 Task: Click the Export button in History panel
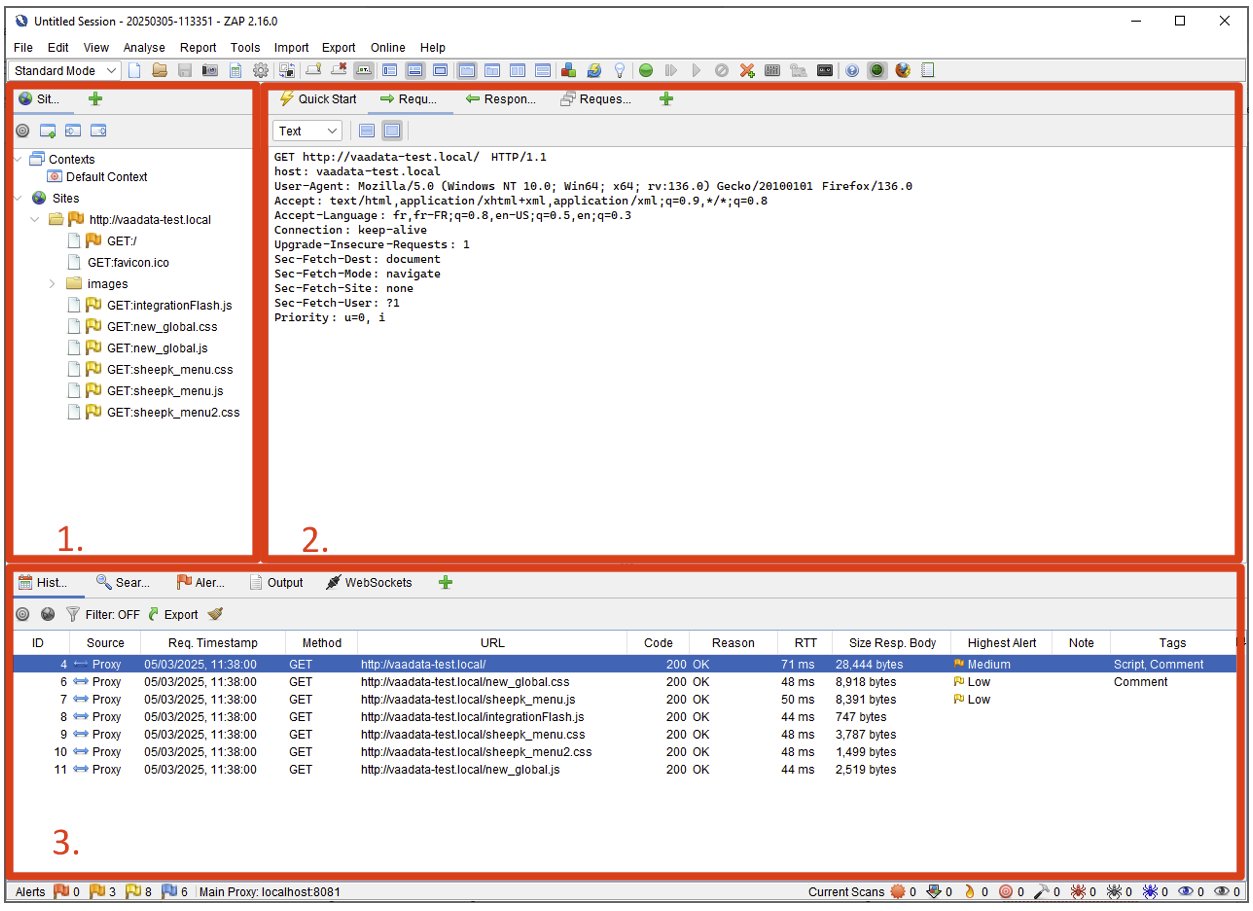click(x=173, y=615)
